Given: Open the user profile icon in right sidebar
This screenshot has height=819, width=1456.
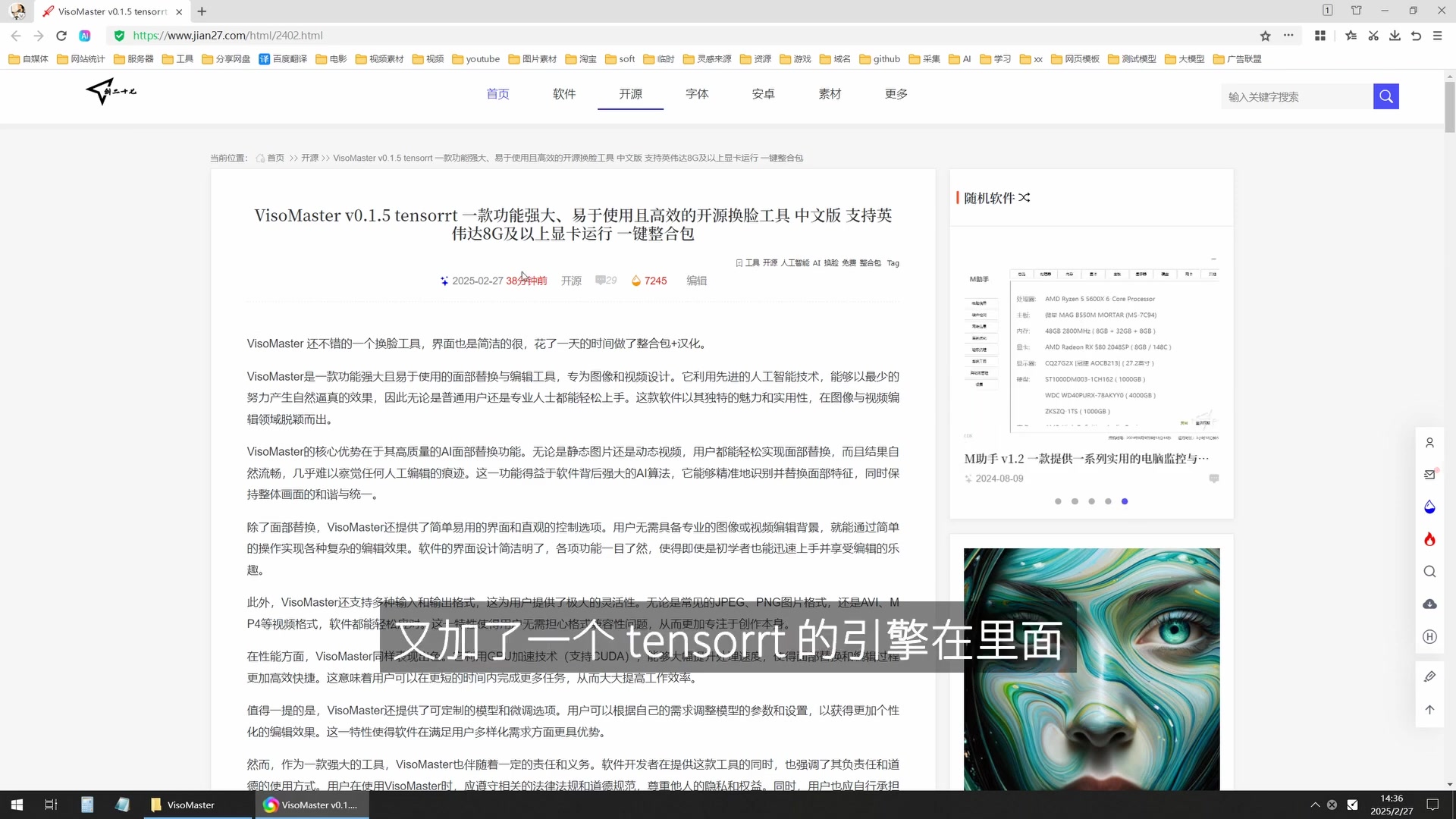Looking at the screenshot, I should coord(1429,442).
